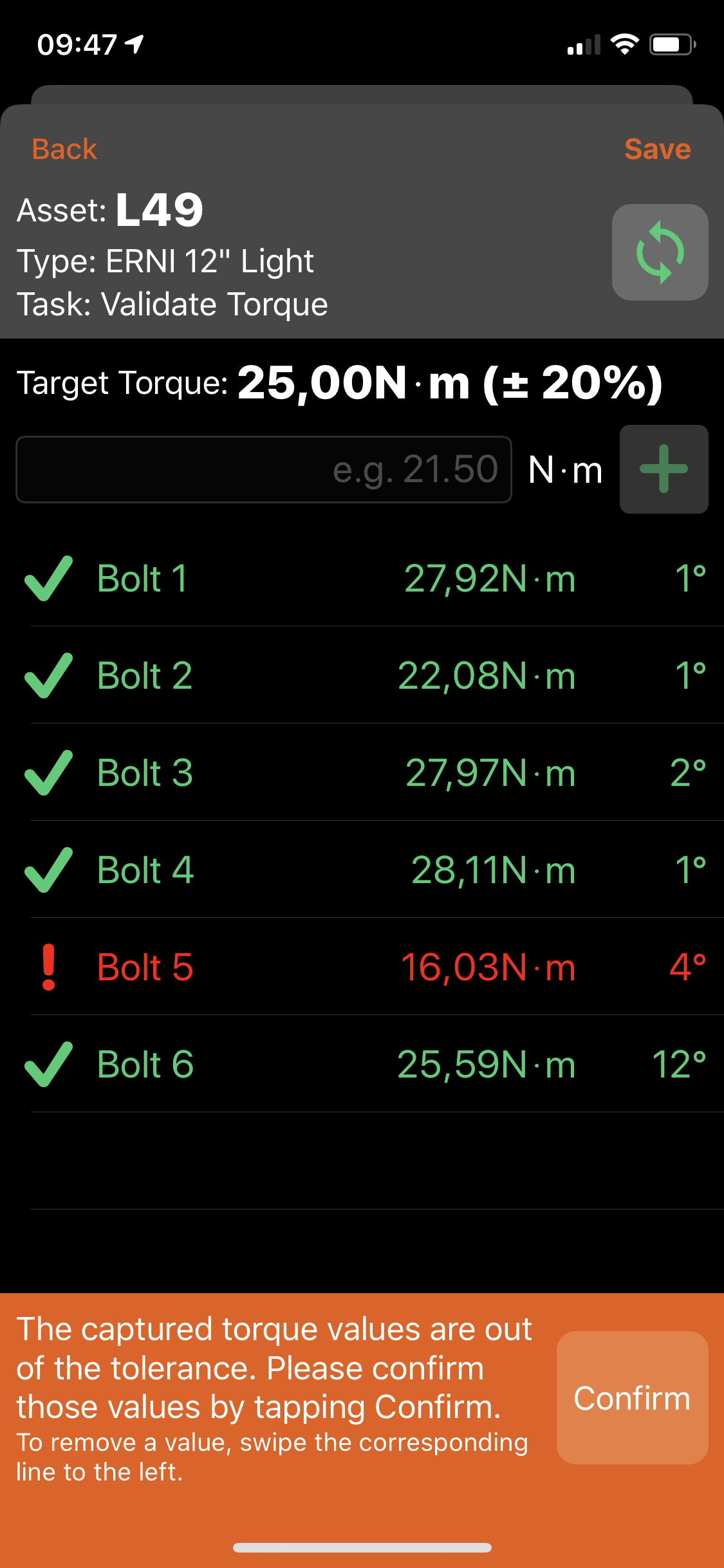
Task: Tap the checkmark icon for Bolt 4
Action: (x=48, y=870)
